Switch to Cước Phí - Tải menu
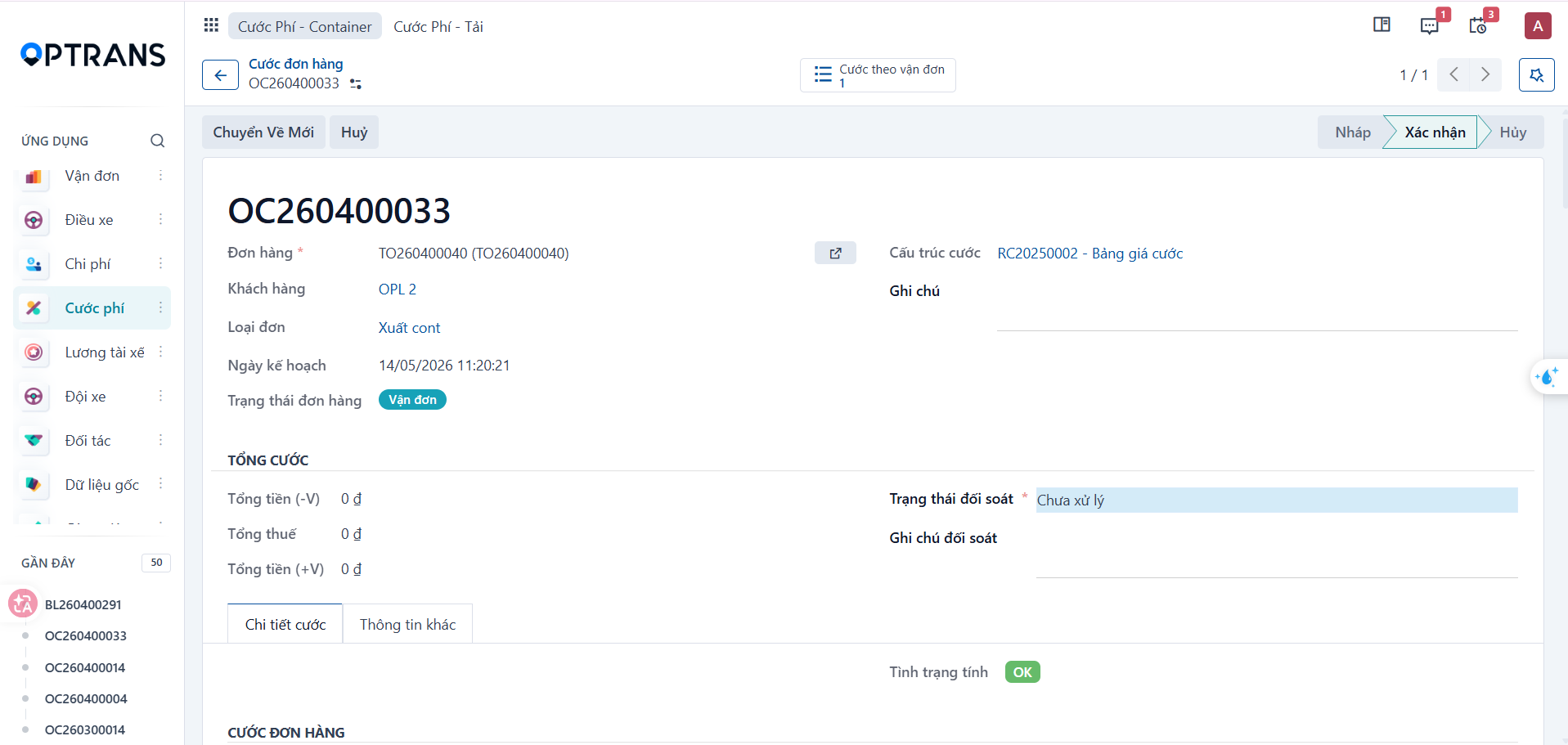 click(x=438, y=26)
